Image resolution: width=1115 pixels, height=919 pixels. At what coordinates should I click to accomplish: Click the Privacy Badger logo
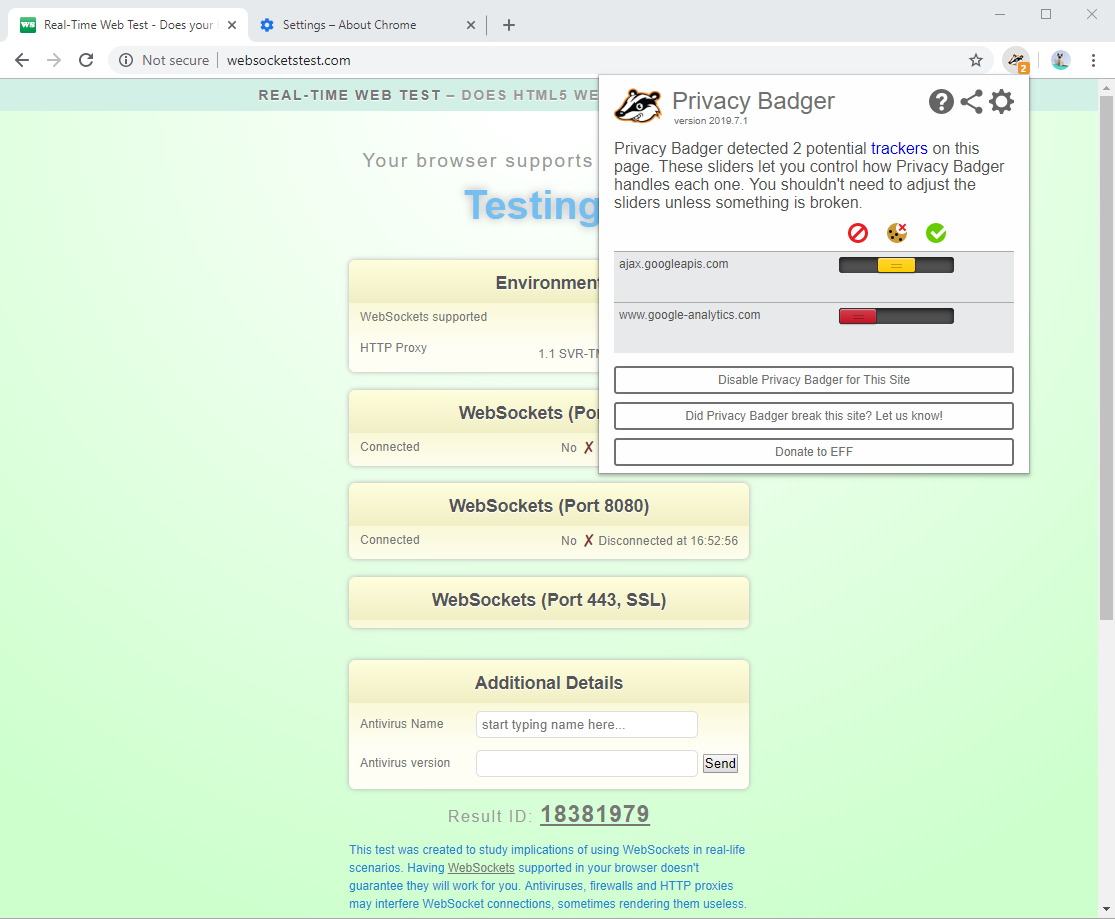click(x=638, y=105)
